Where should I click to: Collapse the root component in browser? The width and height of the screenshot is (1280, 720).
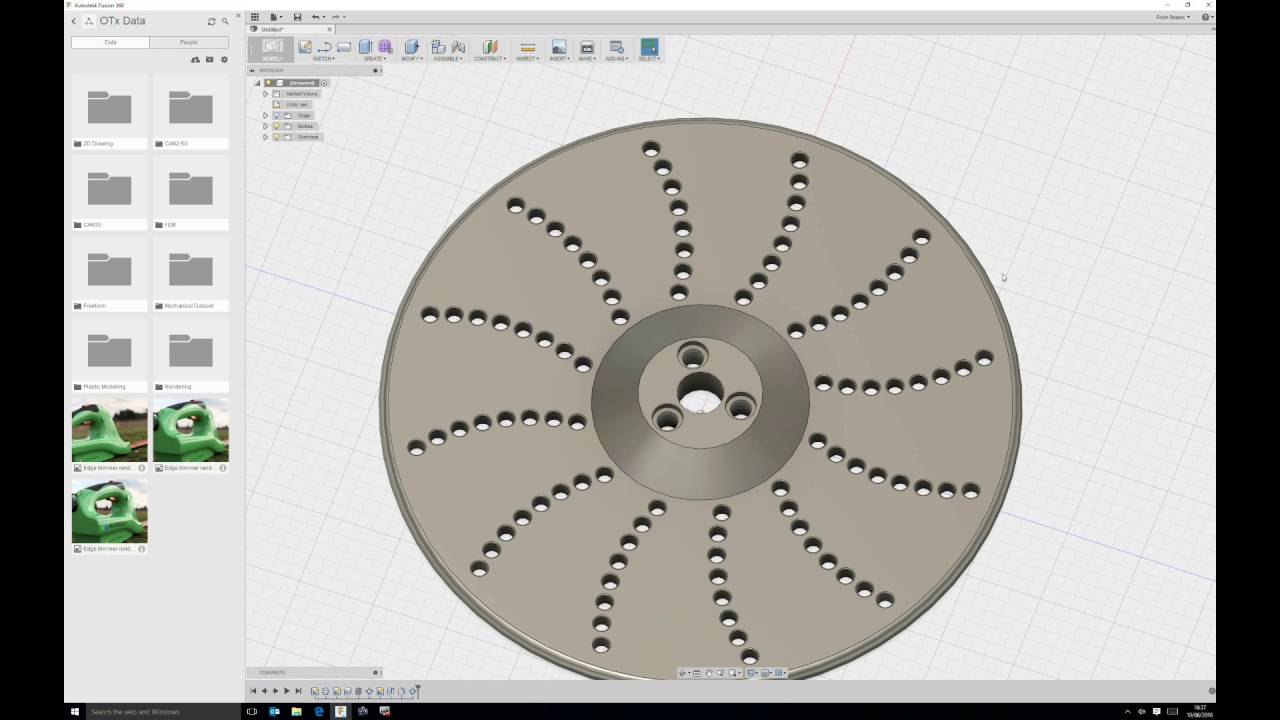coord(257,83)
